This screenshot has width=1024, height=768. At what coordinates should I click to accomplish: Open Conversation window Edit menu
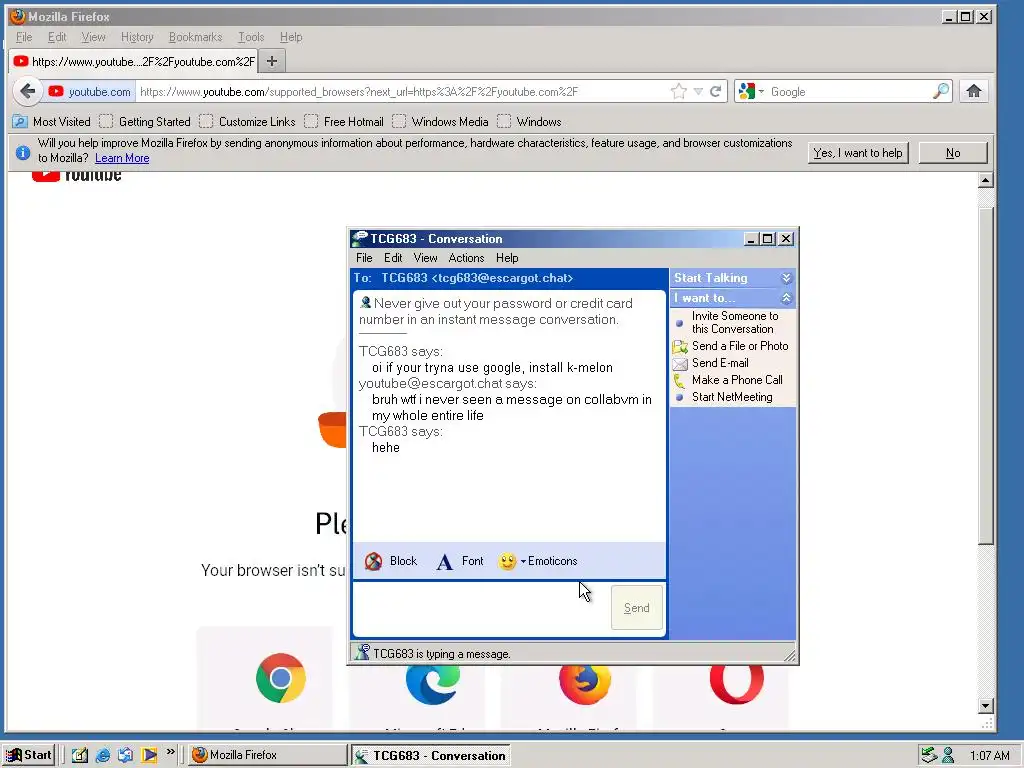[x=392, y=258]
